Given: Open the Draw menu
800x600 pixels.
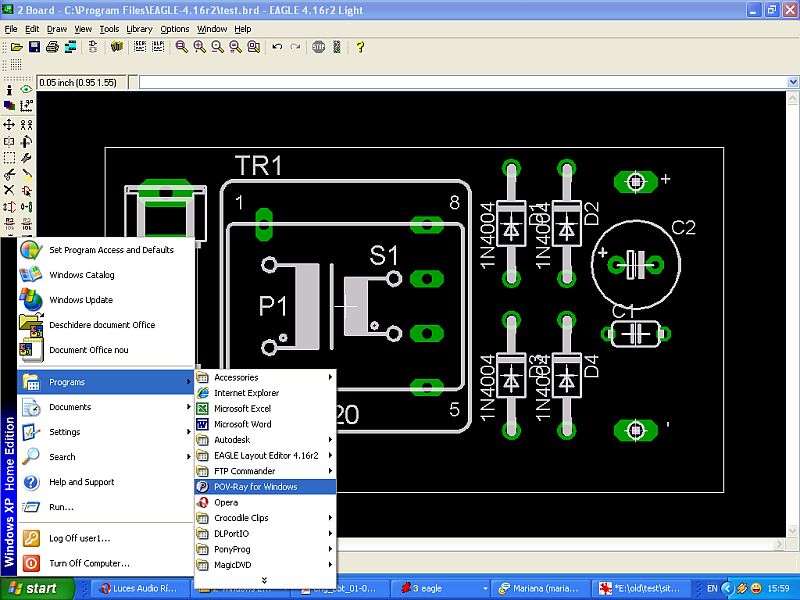Looking at the screenshot, I should click(x=57, y=29).
